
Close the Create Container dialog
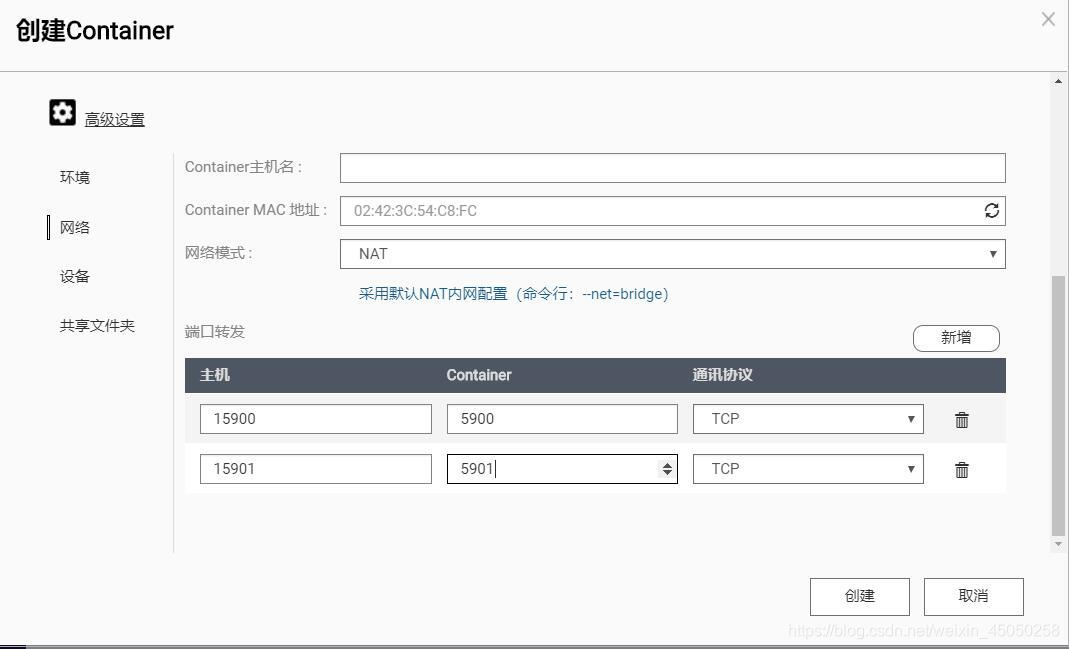(1048, 20)
